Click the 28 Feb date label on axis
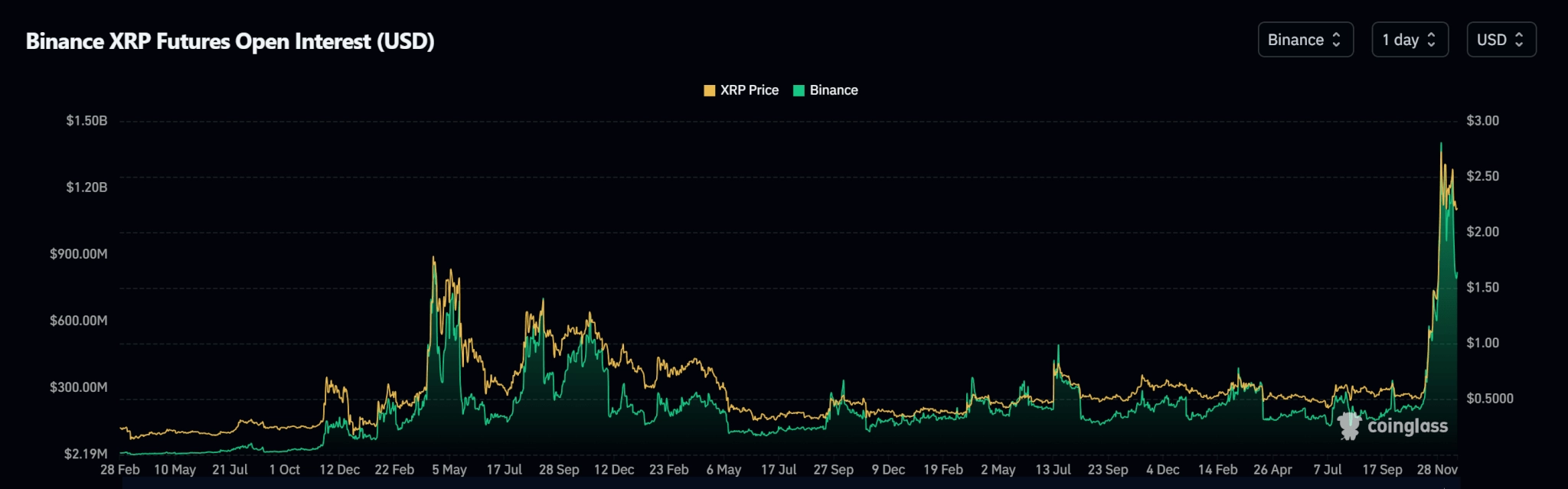1568x489 pixels. point(120,470)
